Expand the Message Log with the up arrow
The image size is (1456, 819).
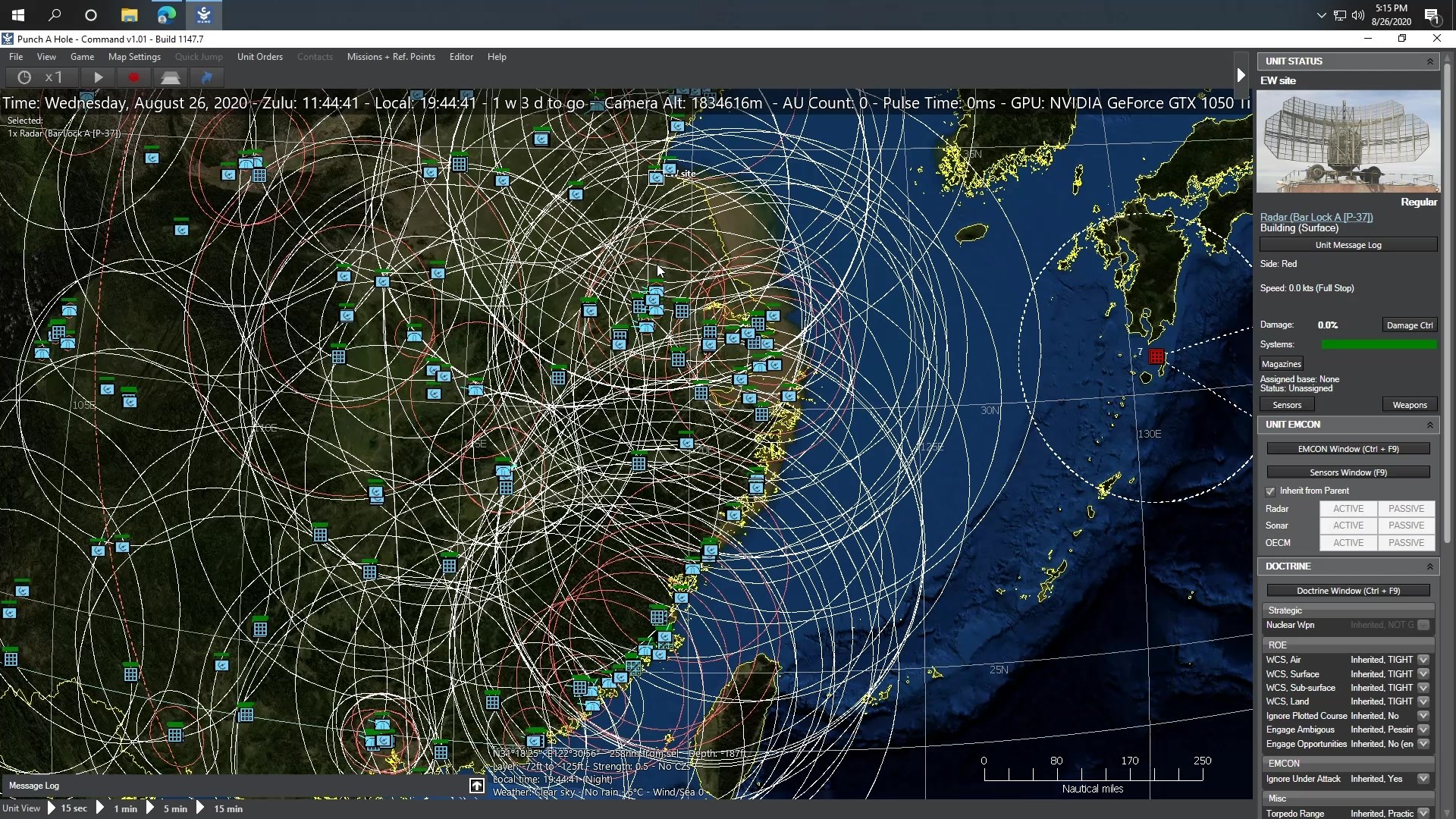coord(476,786)
